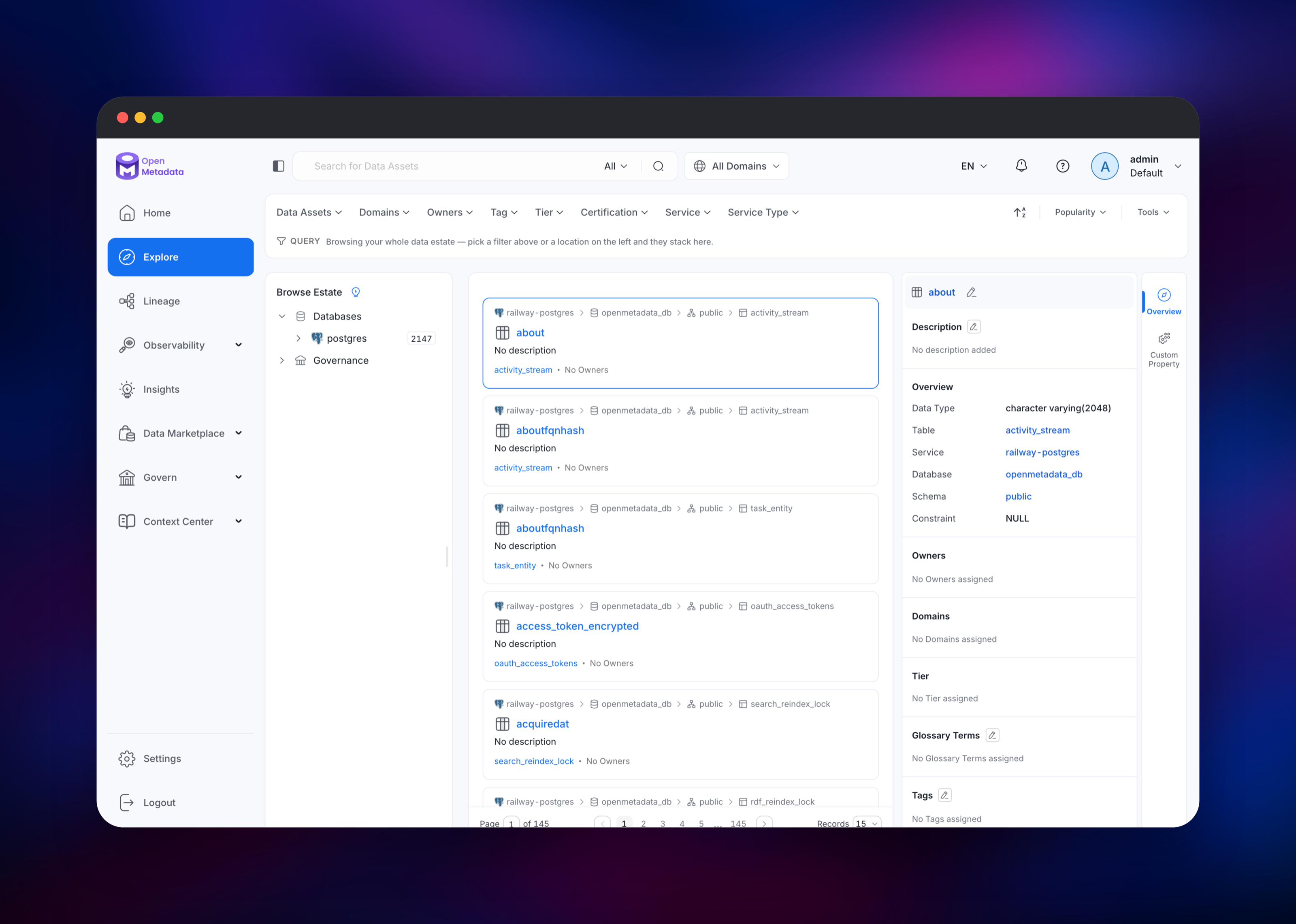The image size is (1296, 924).
Task: Edit the Description pencil icon
Action: pyautogui.click(x=974, y=327)
